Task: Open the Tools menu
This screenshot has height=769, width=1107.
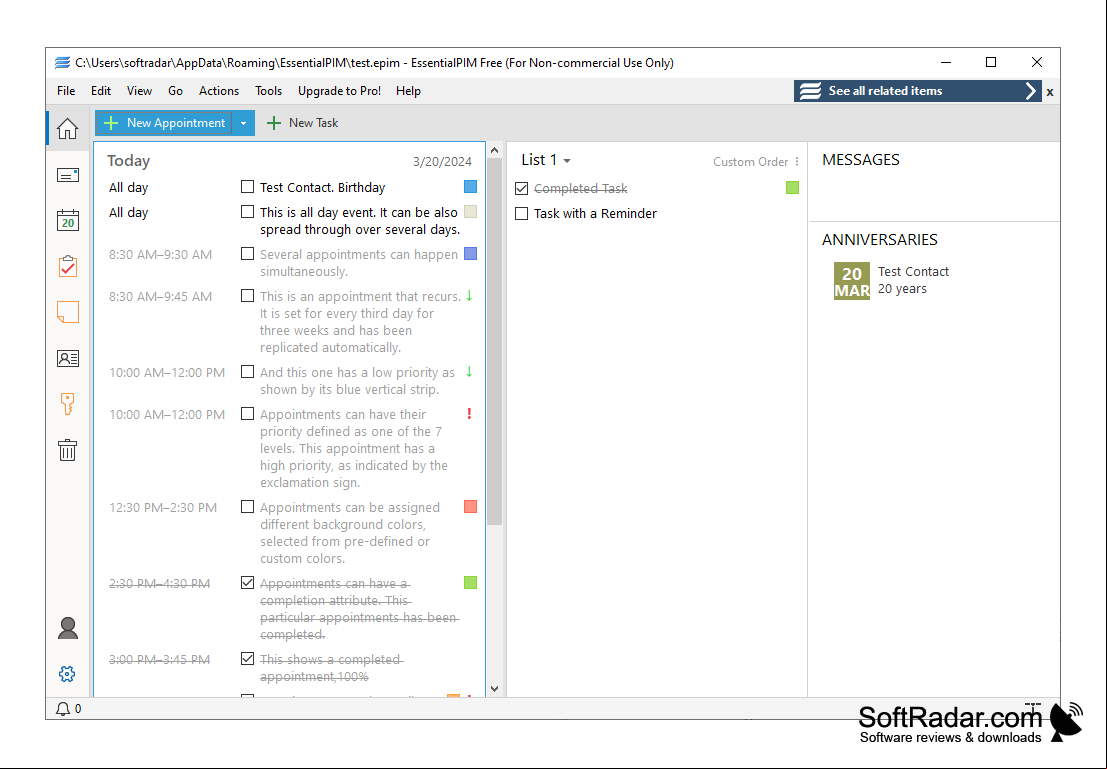Action: [x=268, y=91]
